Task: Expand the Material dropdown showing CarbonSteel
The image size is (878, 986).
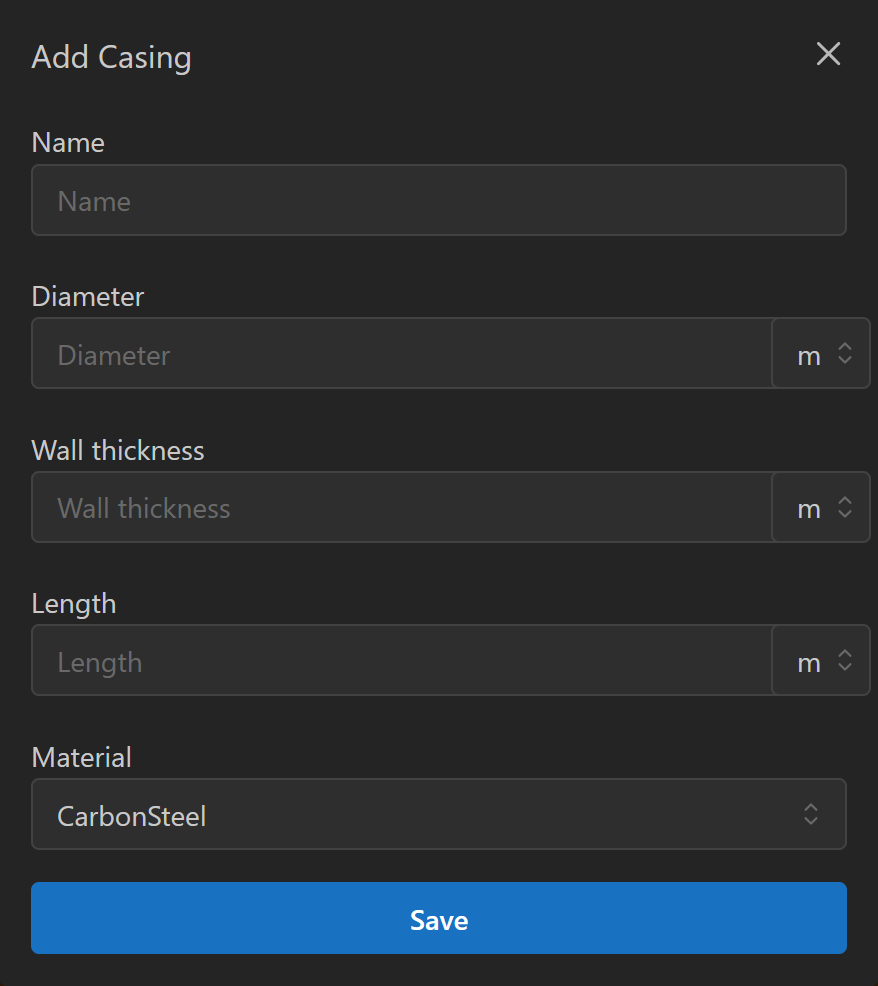Action: 439,814
